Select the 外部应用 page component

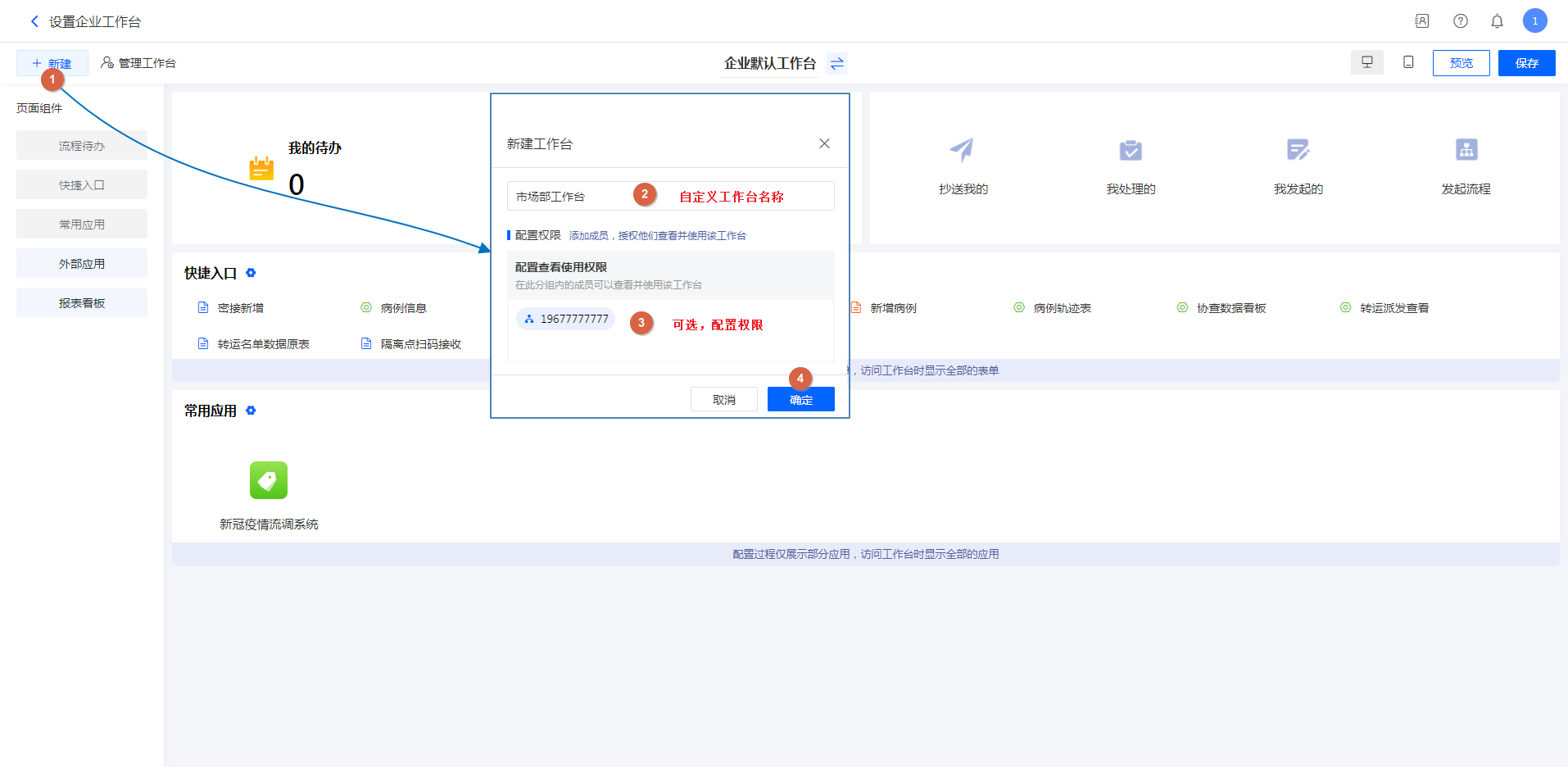(82, 264)
